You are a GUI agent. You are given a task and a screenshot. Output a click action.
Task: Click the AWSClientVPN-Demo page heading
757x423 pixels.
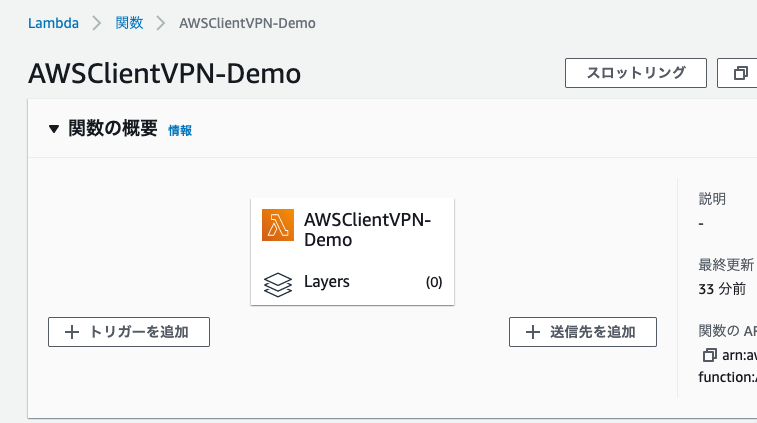click(165, 74)
